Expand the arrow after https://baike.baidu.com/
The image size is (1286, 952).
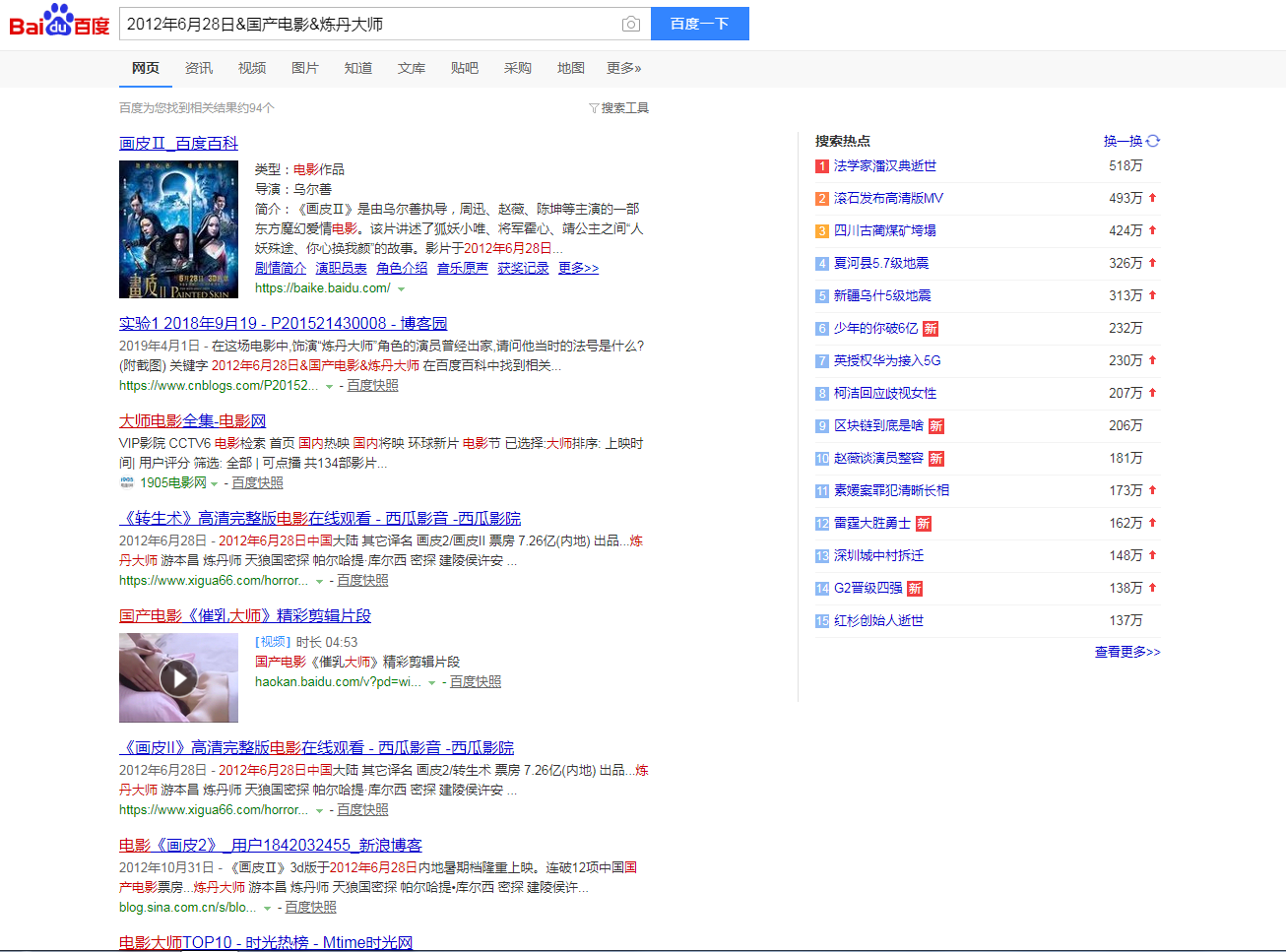point(401,289)
